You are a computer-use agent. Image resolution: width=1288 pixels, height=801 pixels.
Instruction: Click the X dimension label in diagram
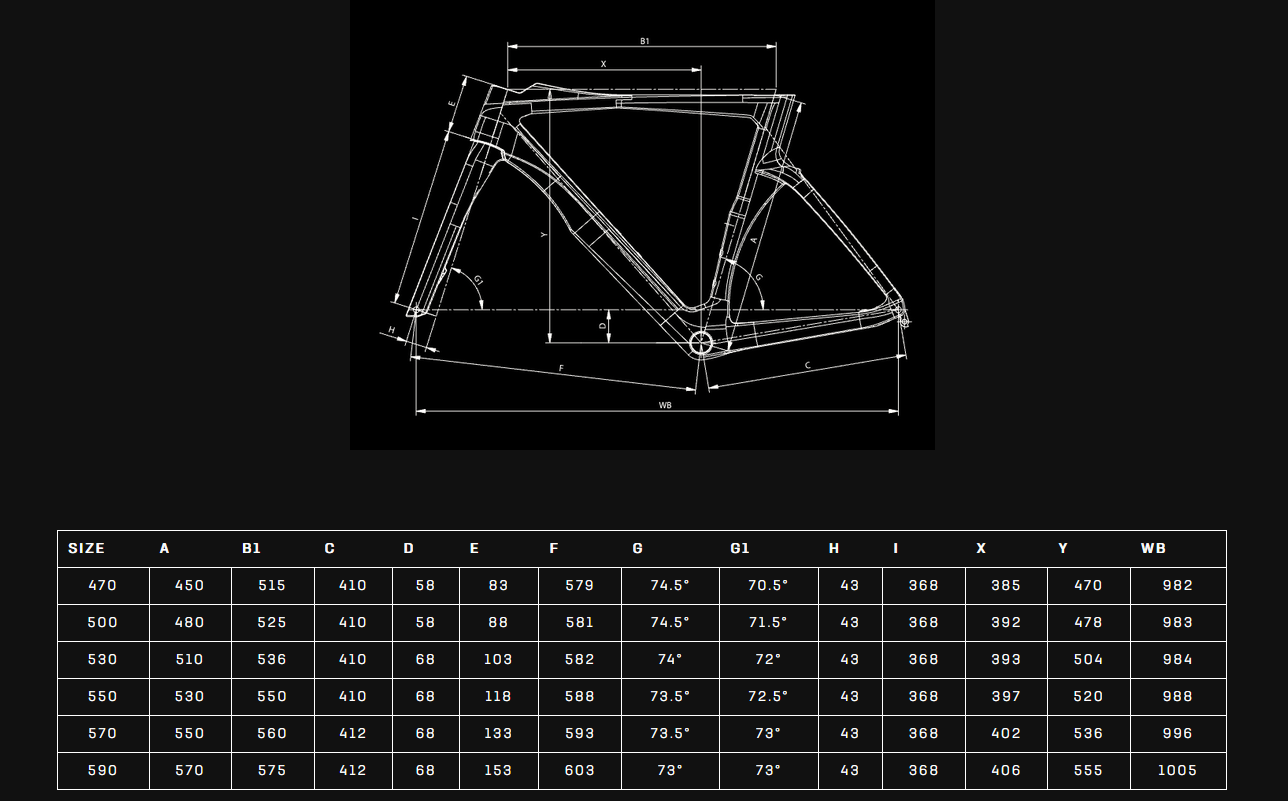[603, 64]
